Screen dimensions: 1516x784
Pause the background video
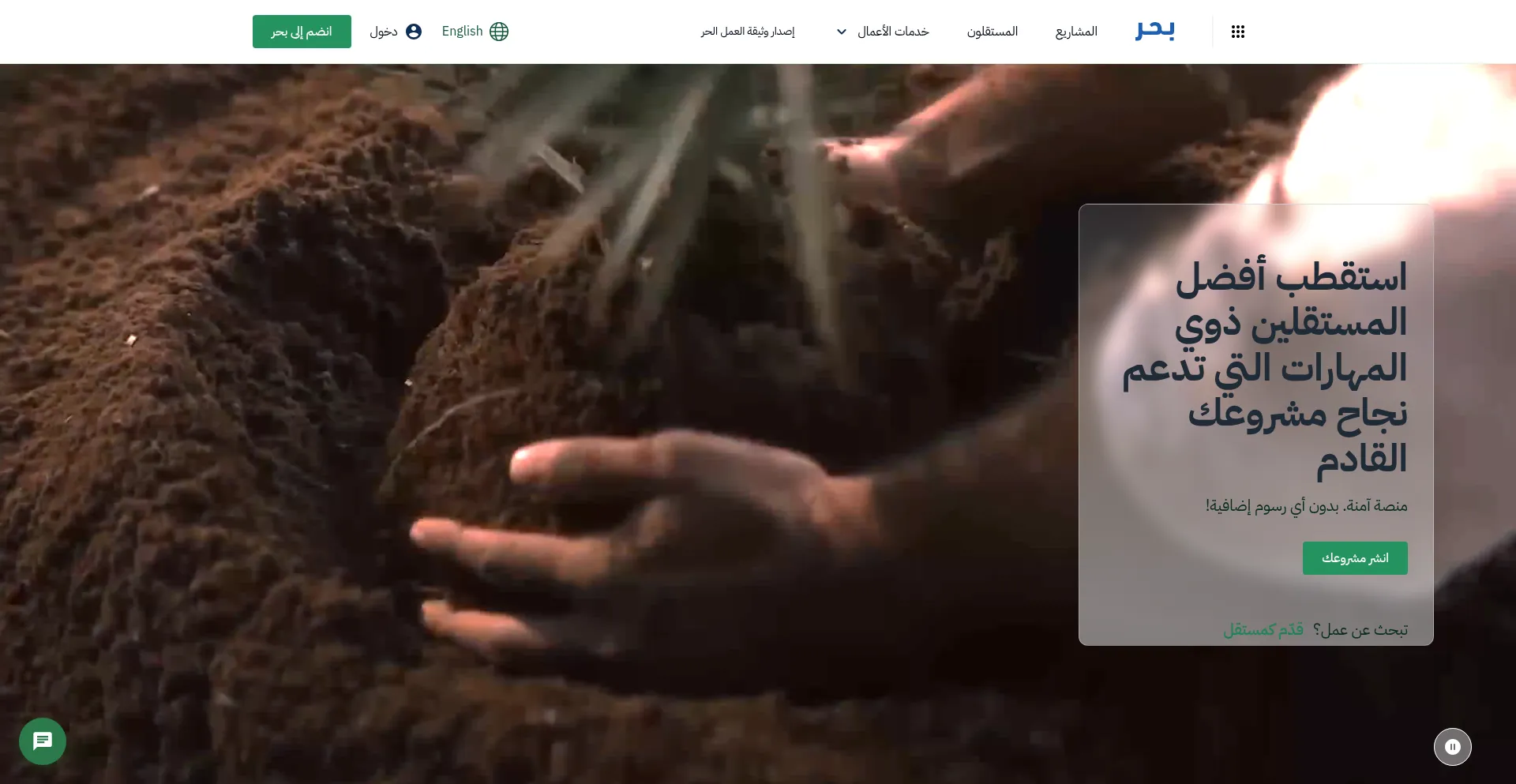(1452, 747)
